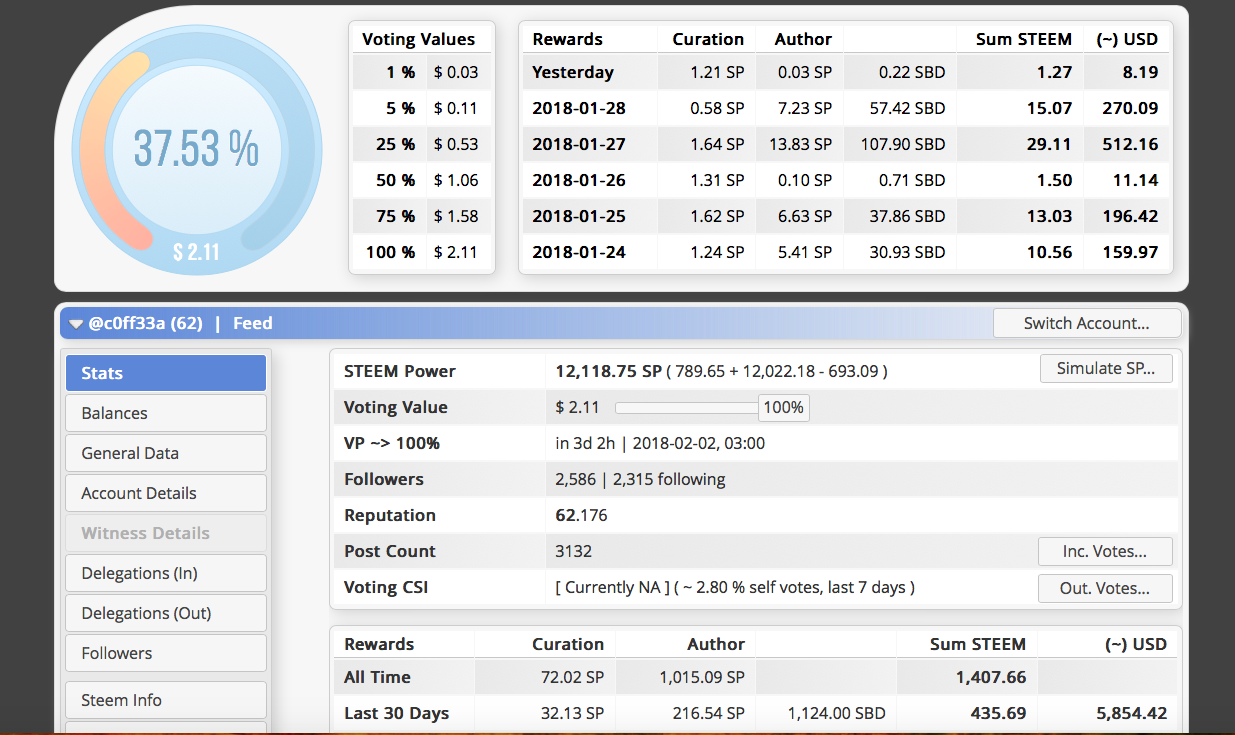This screenshot has height=735, width=1235.
Task: Click the 37.53 % voting power gauge
Action: 196,149
